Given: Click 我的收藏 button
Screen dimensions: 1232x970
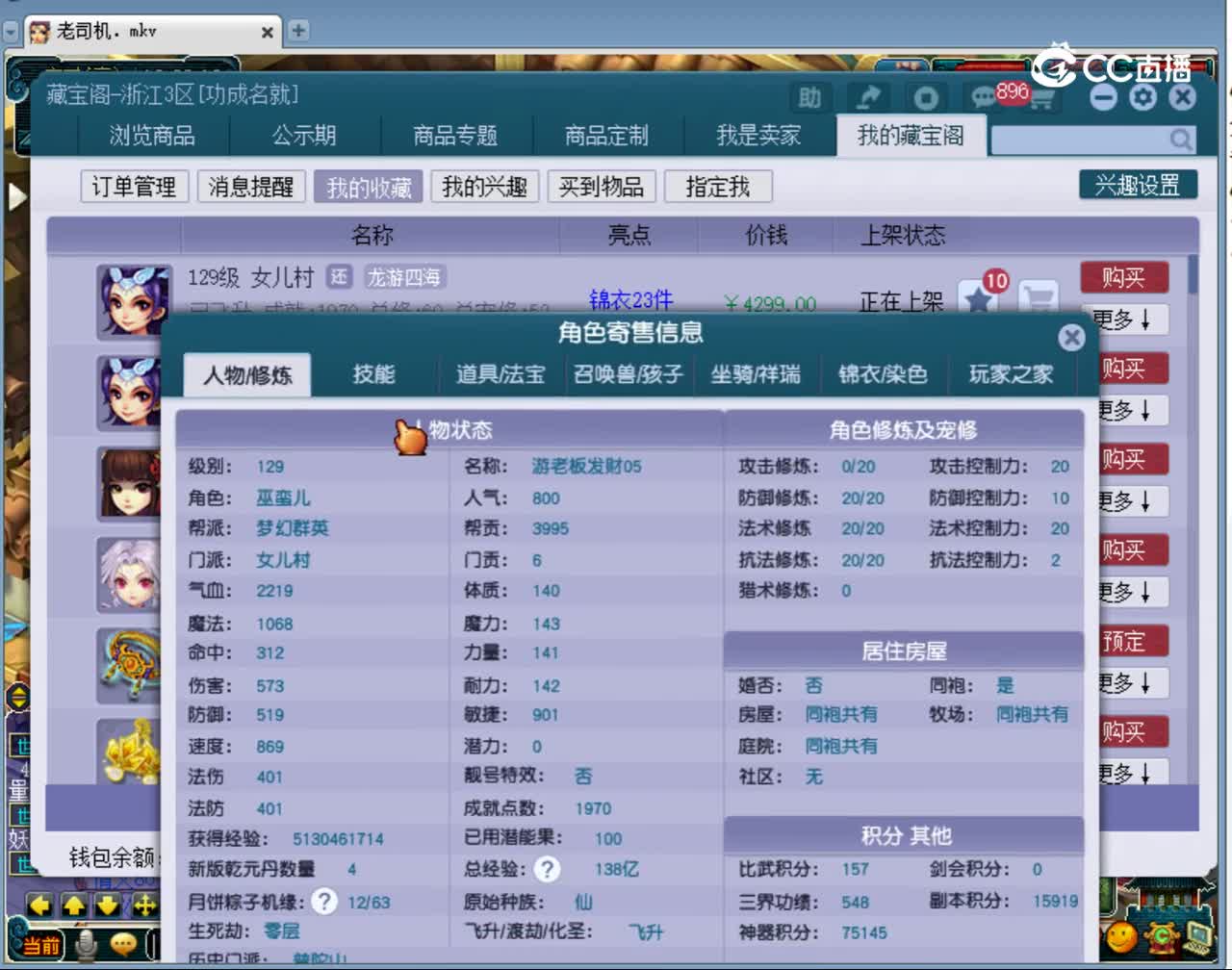Looking at the screenshot, I should click(369, 187).
